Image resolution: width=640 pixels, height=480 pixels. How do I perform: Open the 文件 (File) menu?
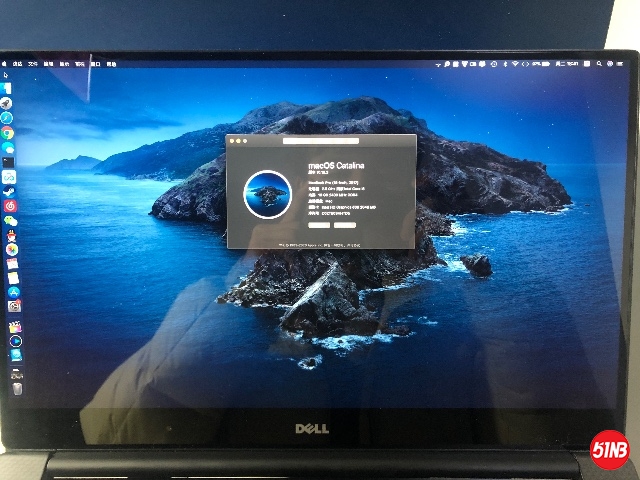[32, 63]
